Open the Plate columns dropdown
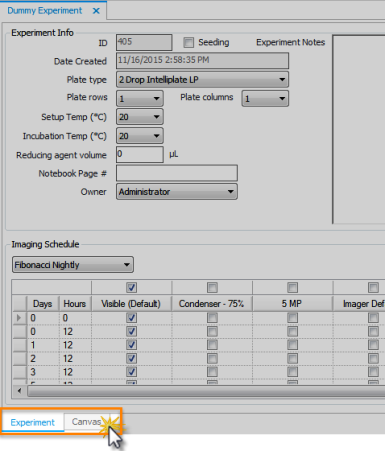Image resolution: width=385 pixels, height=451 pixels. pyautogui.click(x=265, y=99)
